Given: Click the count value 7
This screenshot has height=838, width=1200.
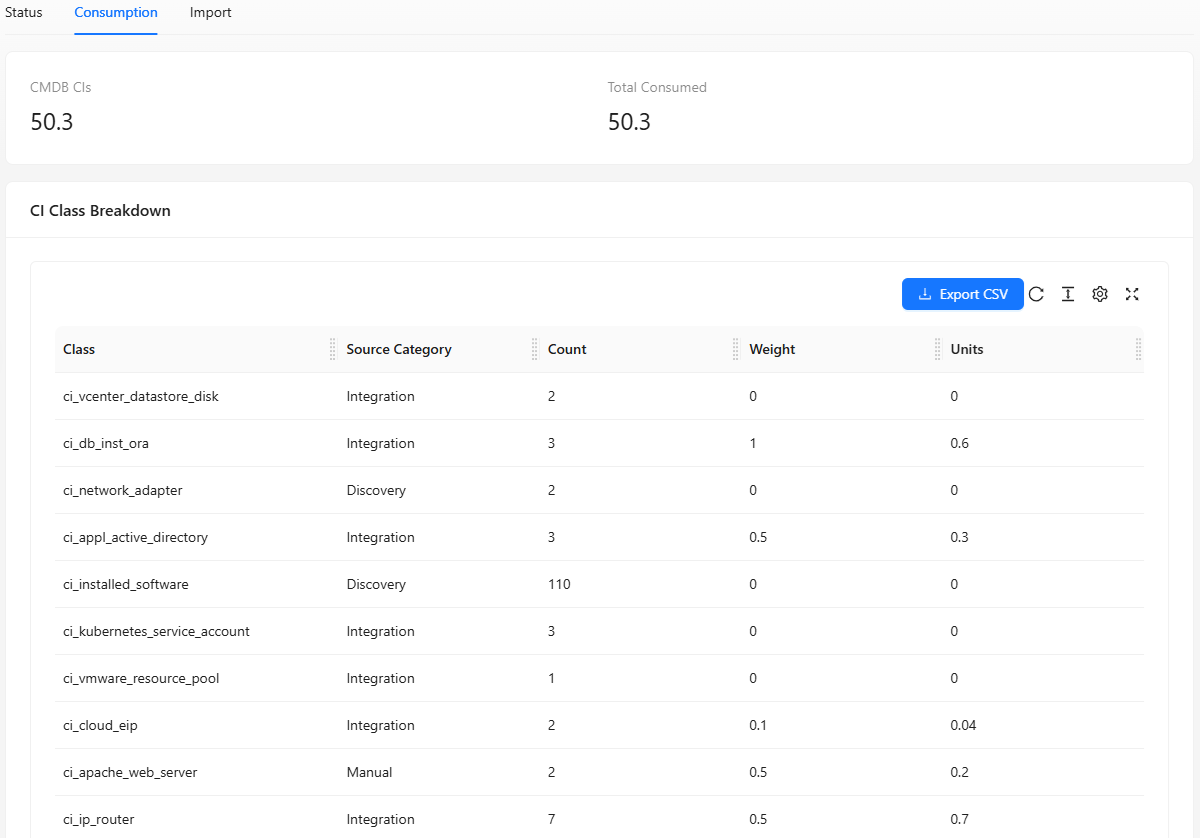Looking at the screenshot, I should point(551,819).
